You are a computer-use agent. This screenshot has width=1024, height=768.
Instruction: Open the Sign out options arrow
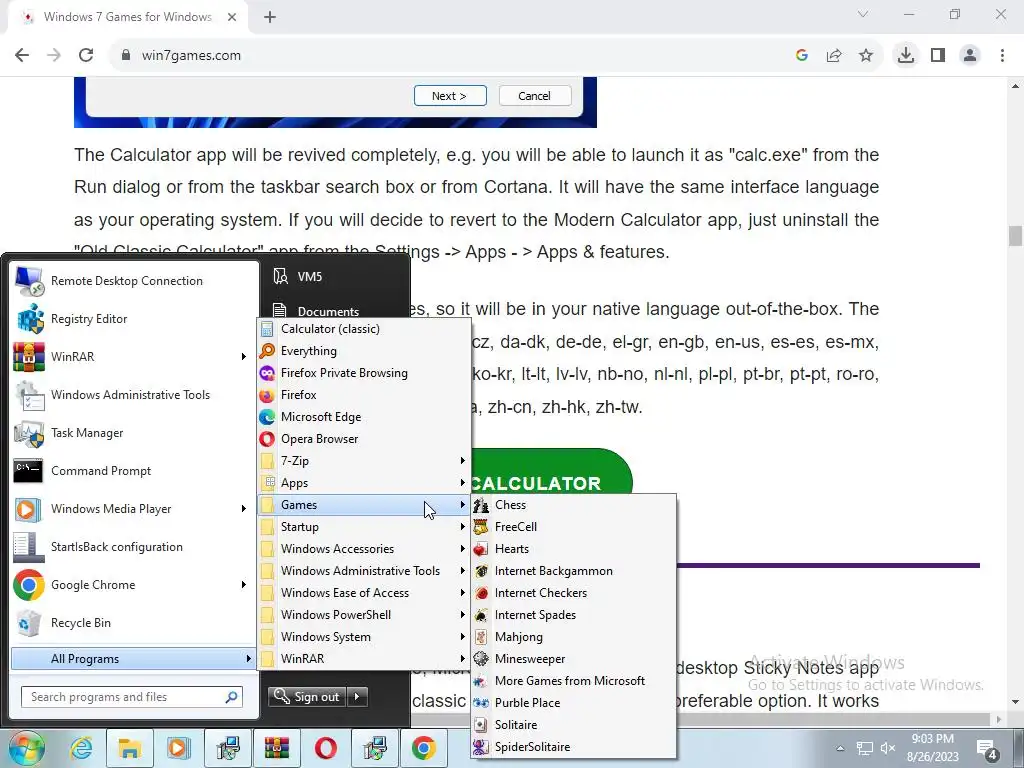[357, 697]
